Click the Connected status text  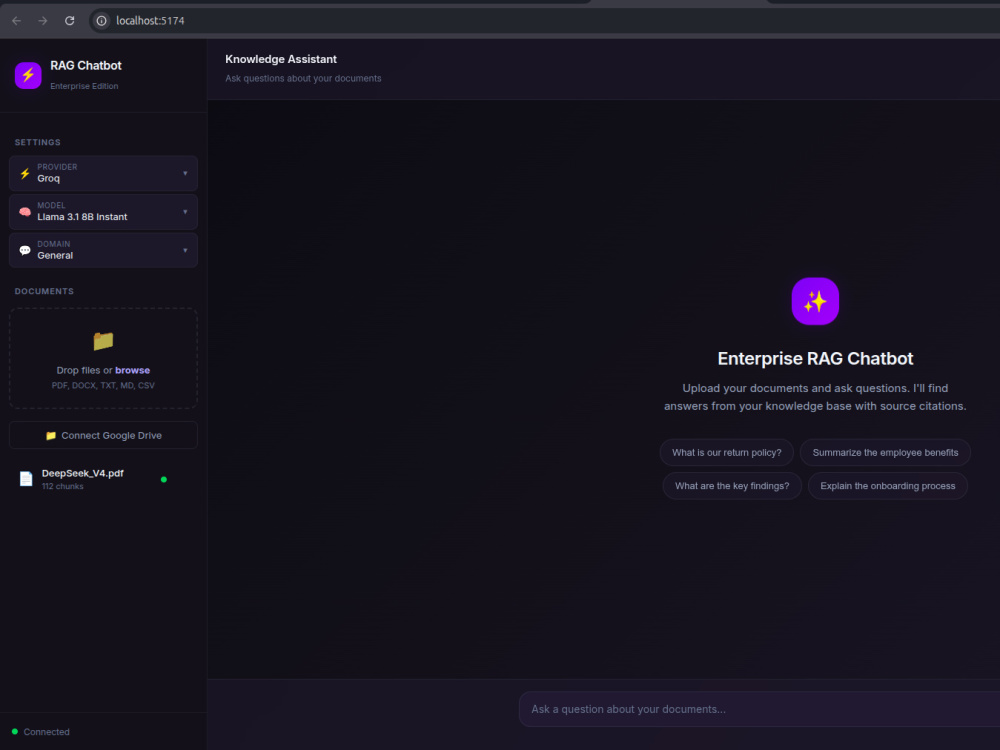pyautogui.click(x=47, y=732)
